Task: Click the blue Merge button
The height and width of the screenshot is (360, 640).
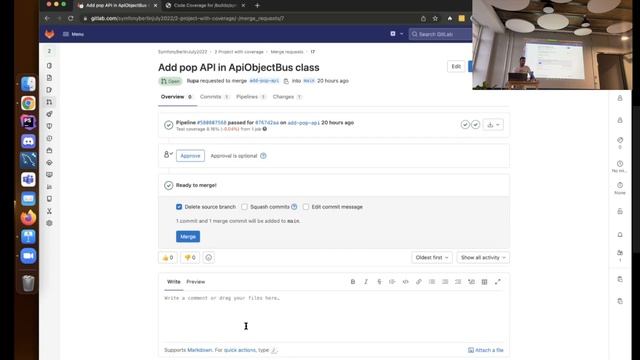Action: 188,237
